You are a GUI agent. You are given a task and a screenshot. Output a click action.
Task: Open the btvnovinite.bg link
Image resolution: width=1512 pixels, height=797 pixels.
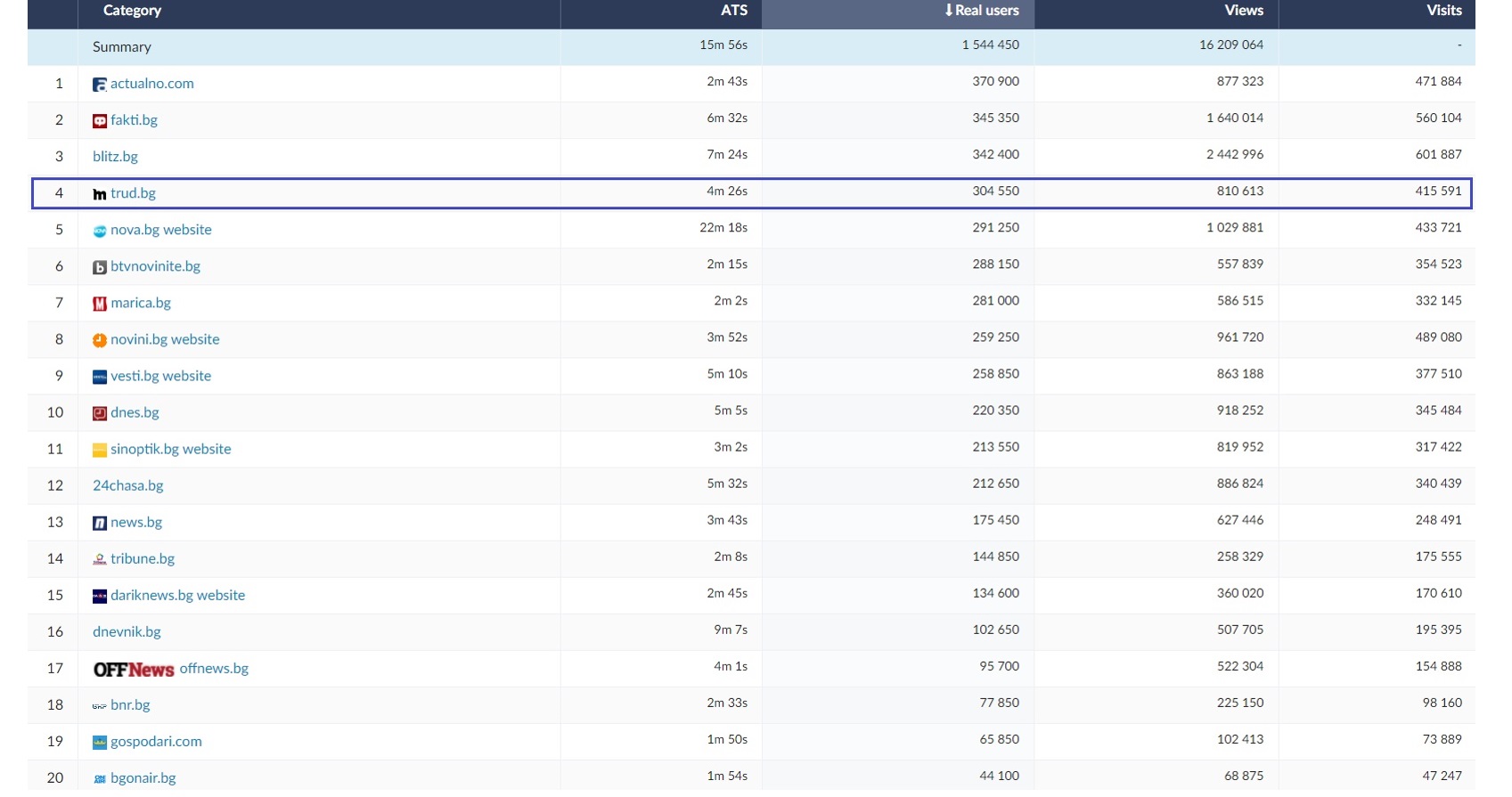point(155,266)
